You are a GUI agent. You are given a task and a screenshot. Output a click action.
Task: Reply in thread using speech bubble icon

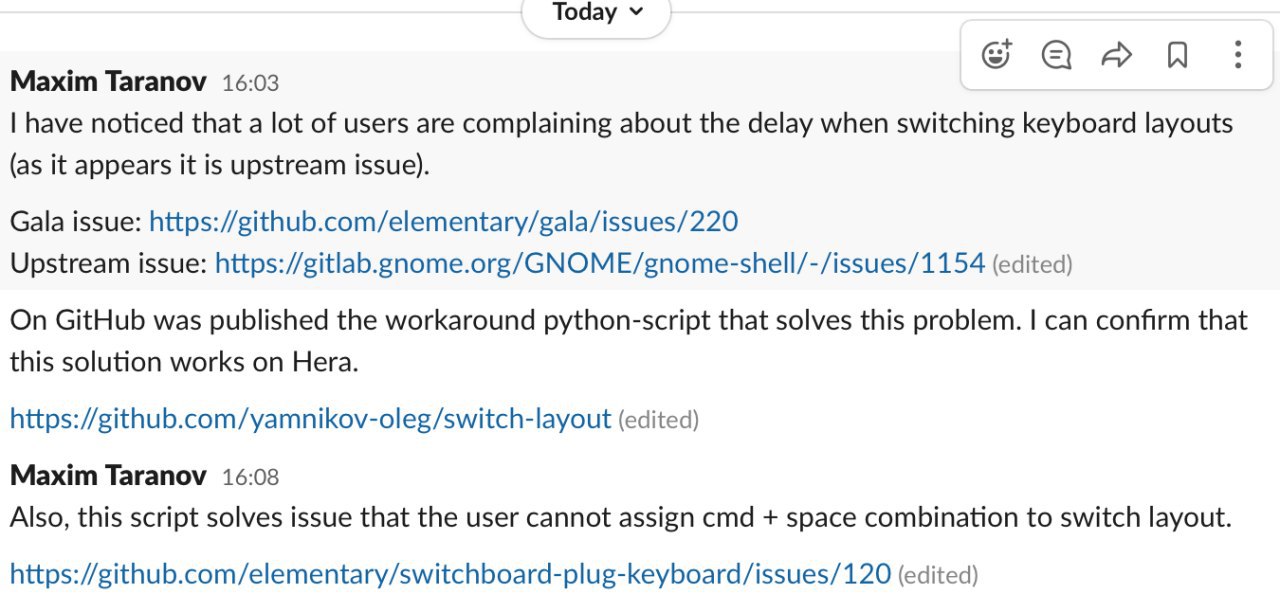(1056, 55)
